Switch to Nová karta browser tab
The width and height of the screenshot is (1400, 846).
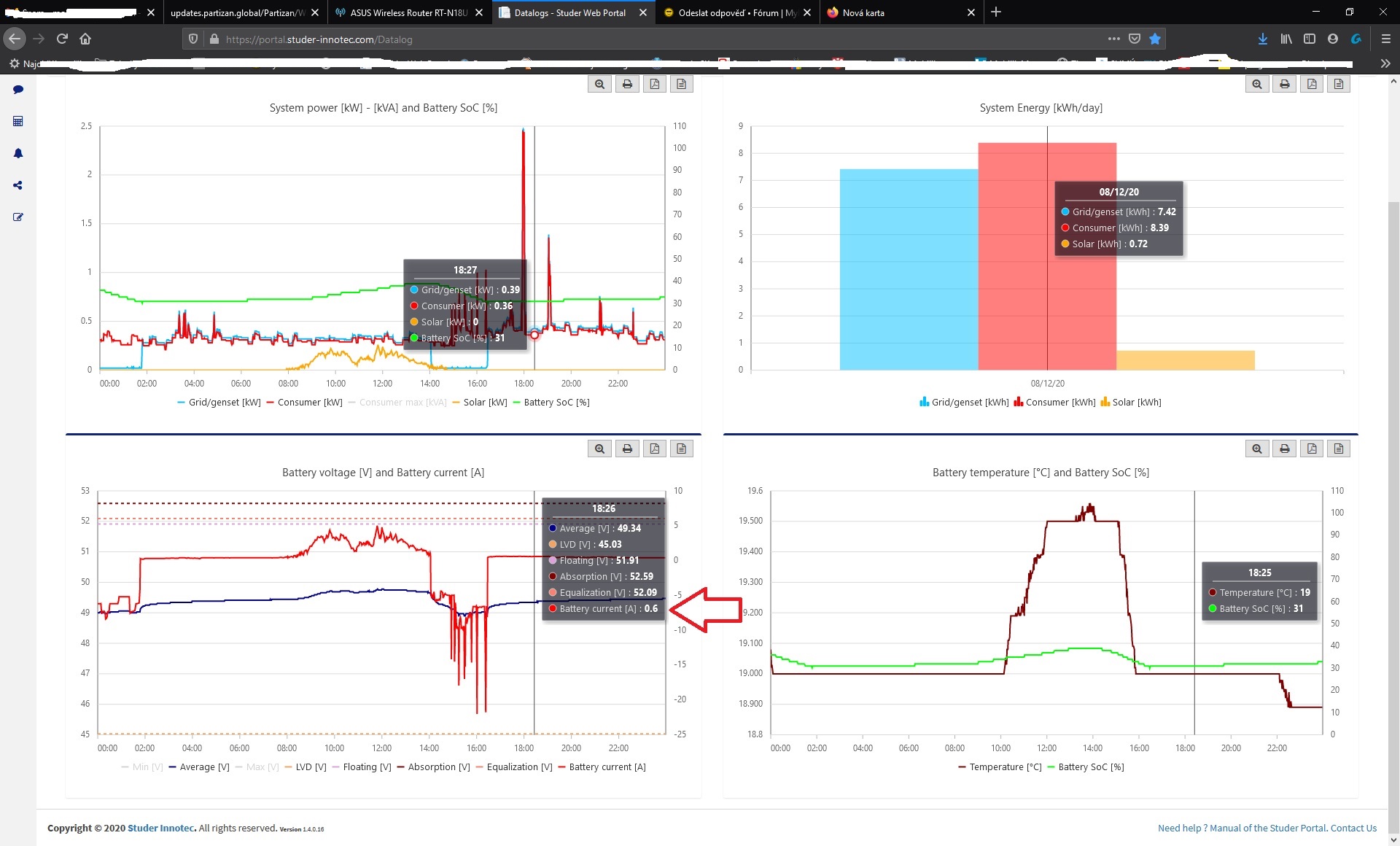point(863,13)
